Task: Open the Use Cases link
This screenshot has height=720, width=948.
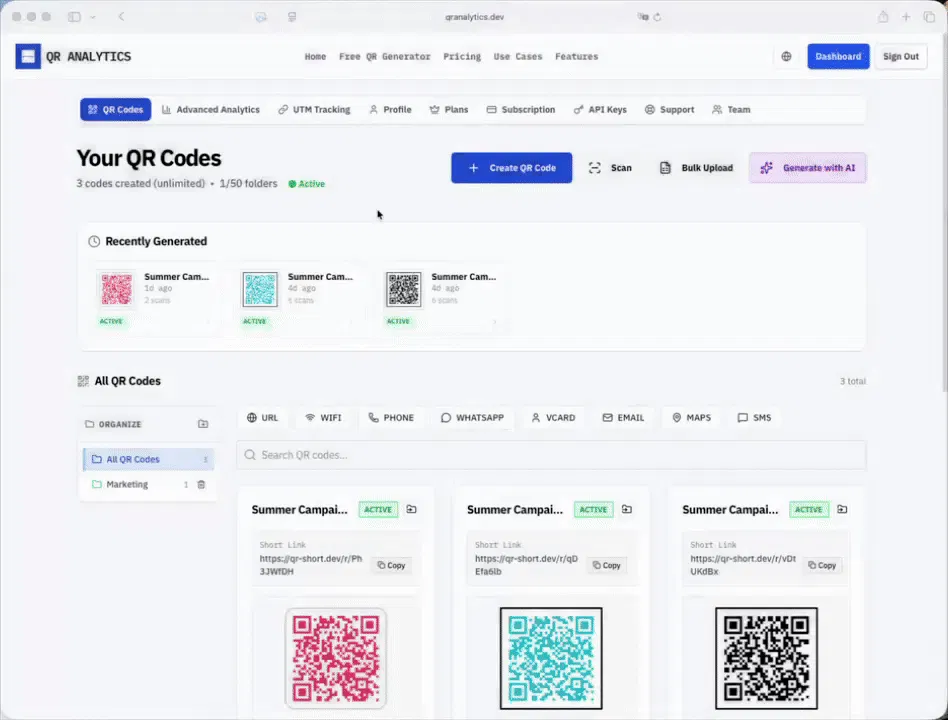Action: coord(518,56)
